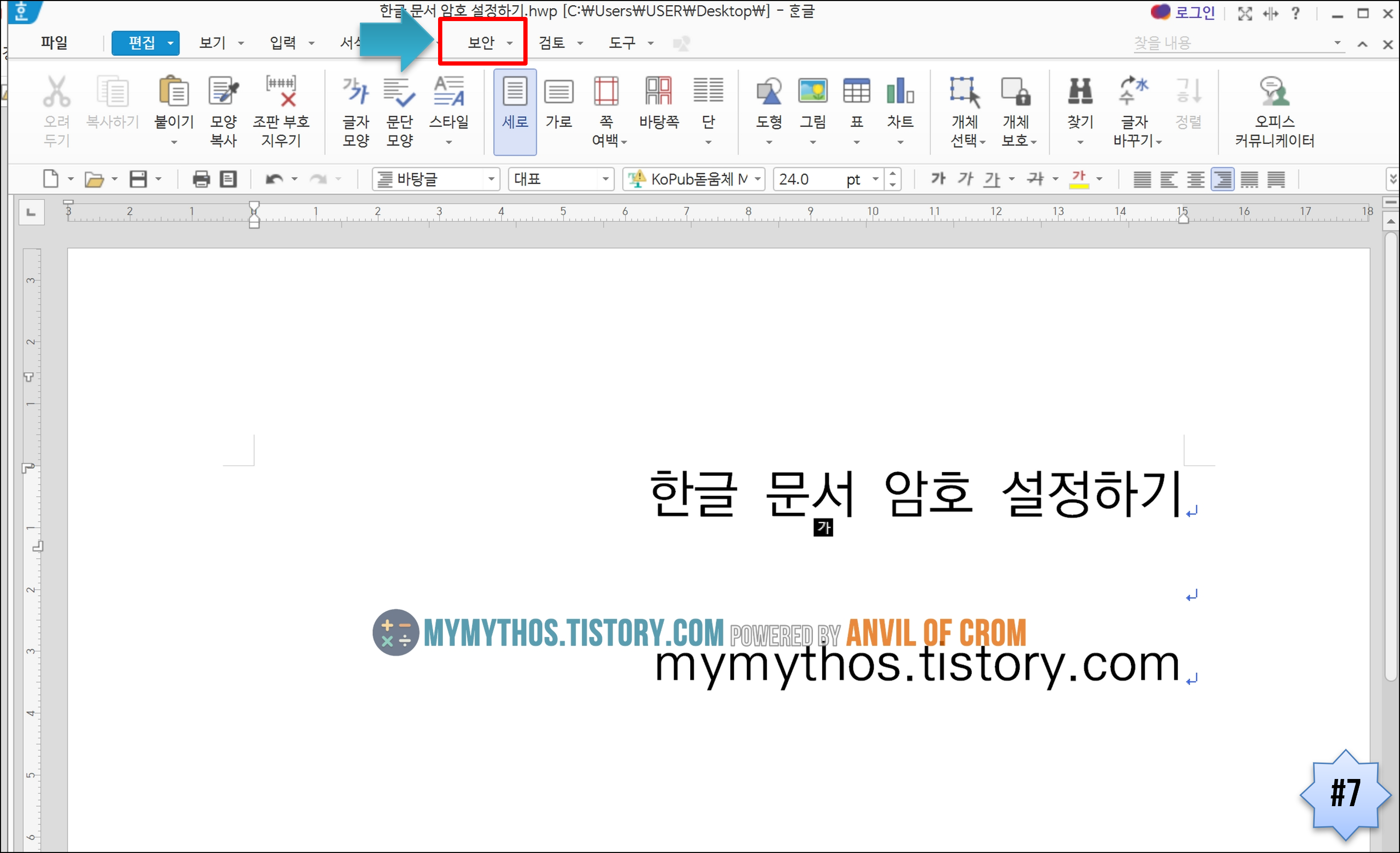Toggle right paragraph alignment button

[1222, 179]
